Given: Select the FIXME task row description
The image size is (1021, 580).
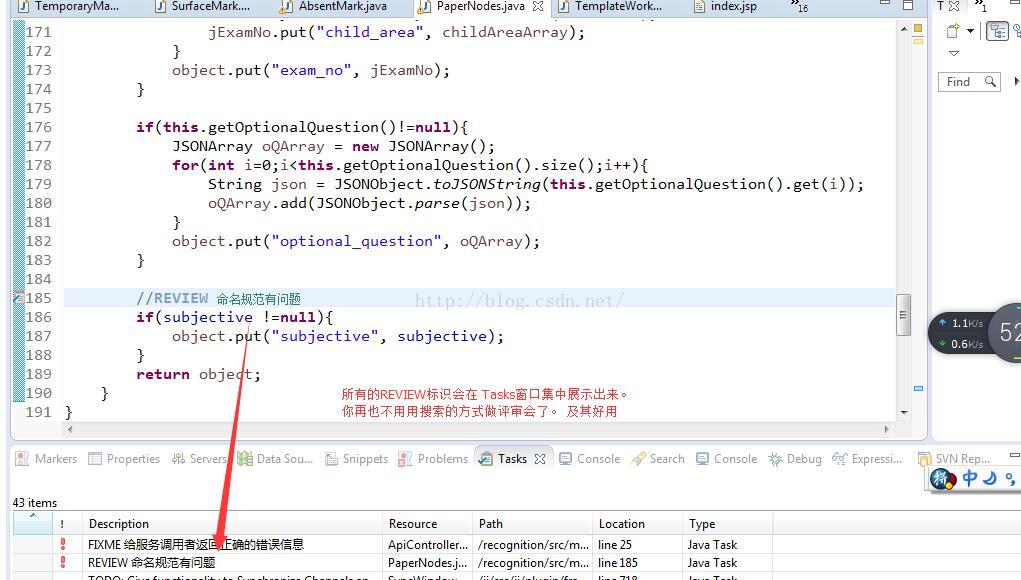Looking at the screenshot, I should [x=196, y=545].
